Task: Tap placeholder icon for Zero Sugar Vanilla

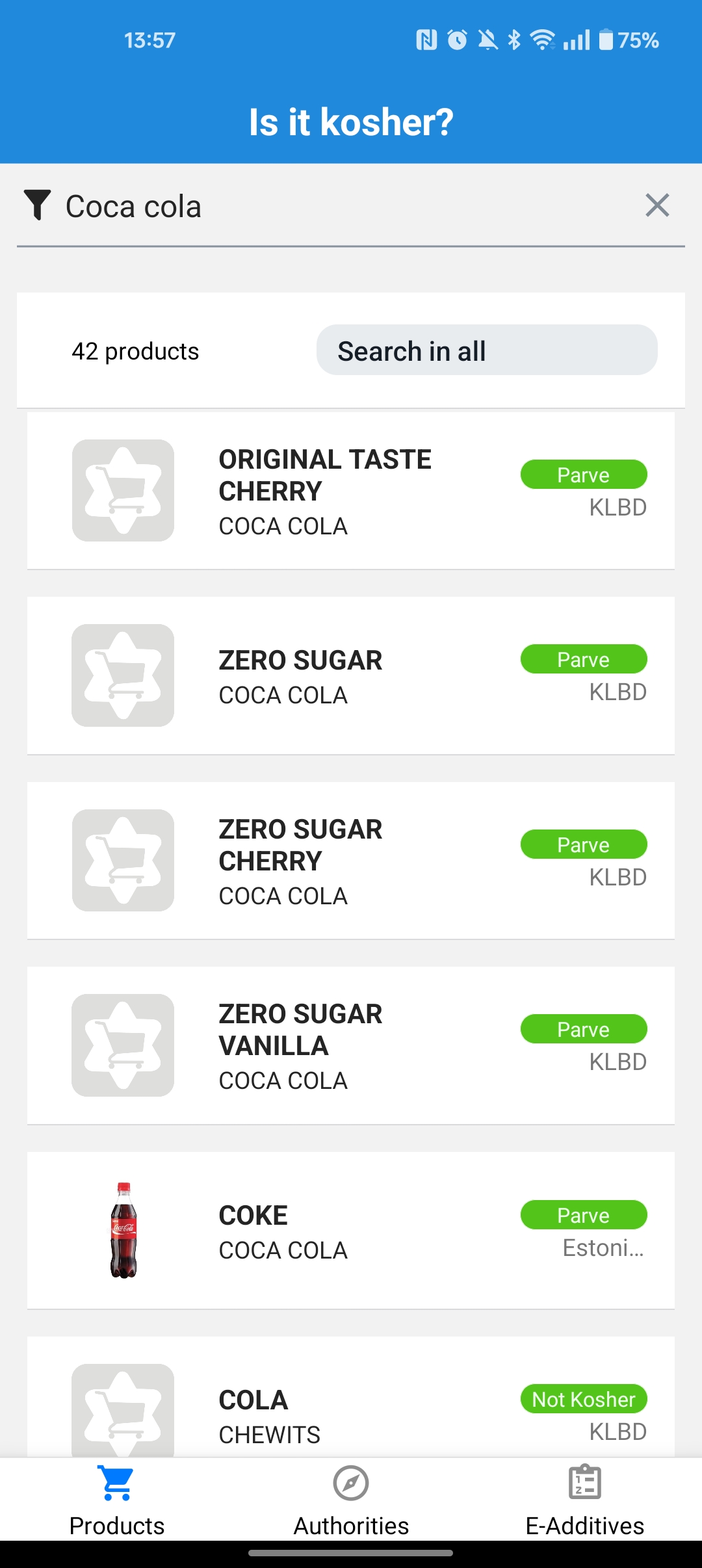Action: [123, 1045]
